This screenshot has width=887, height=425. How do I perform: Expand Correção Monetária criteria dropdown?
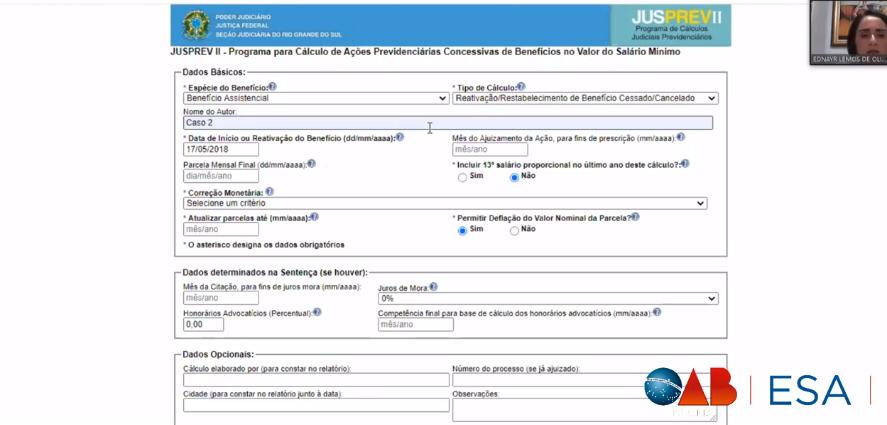tap(445, 203)
